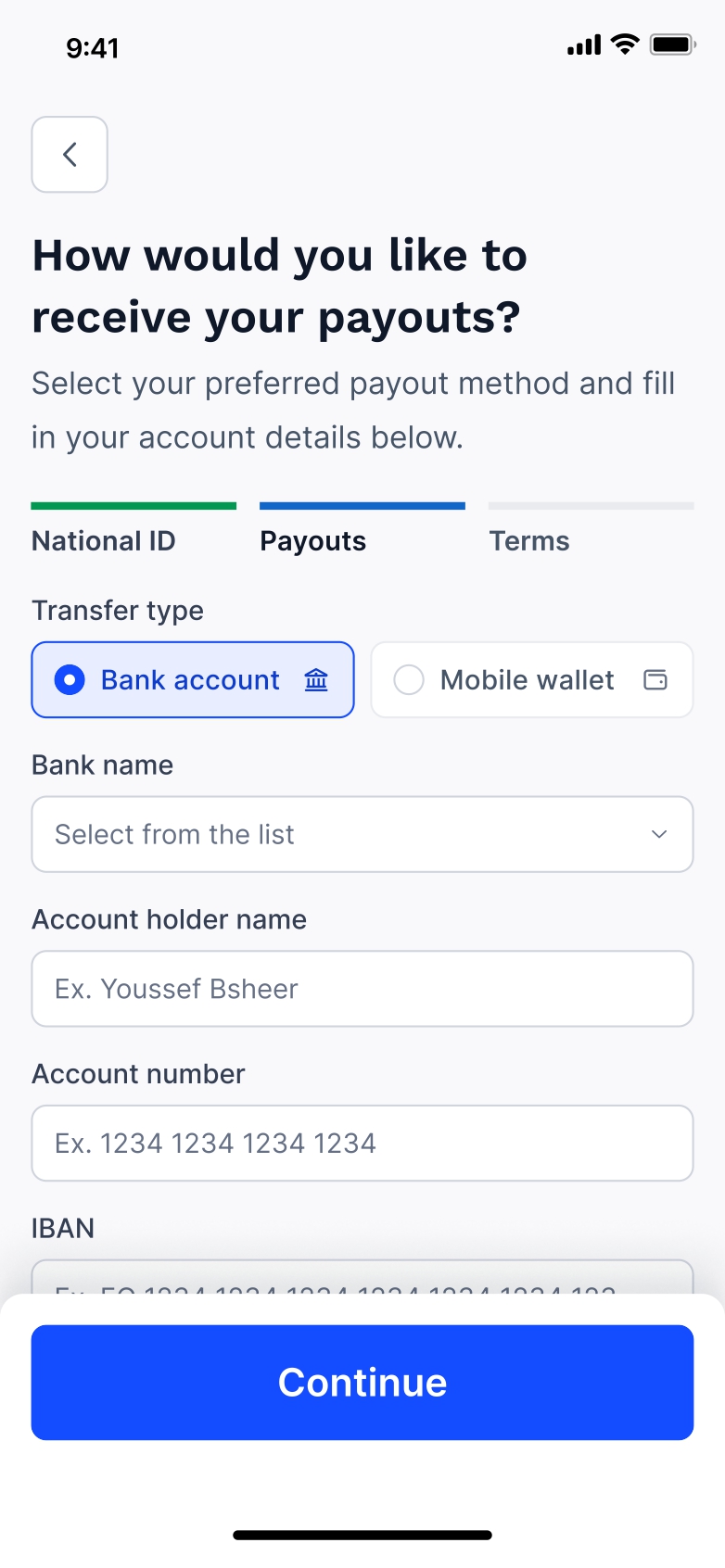Click into the Account number field

coord(362,1144)
